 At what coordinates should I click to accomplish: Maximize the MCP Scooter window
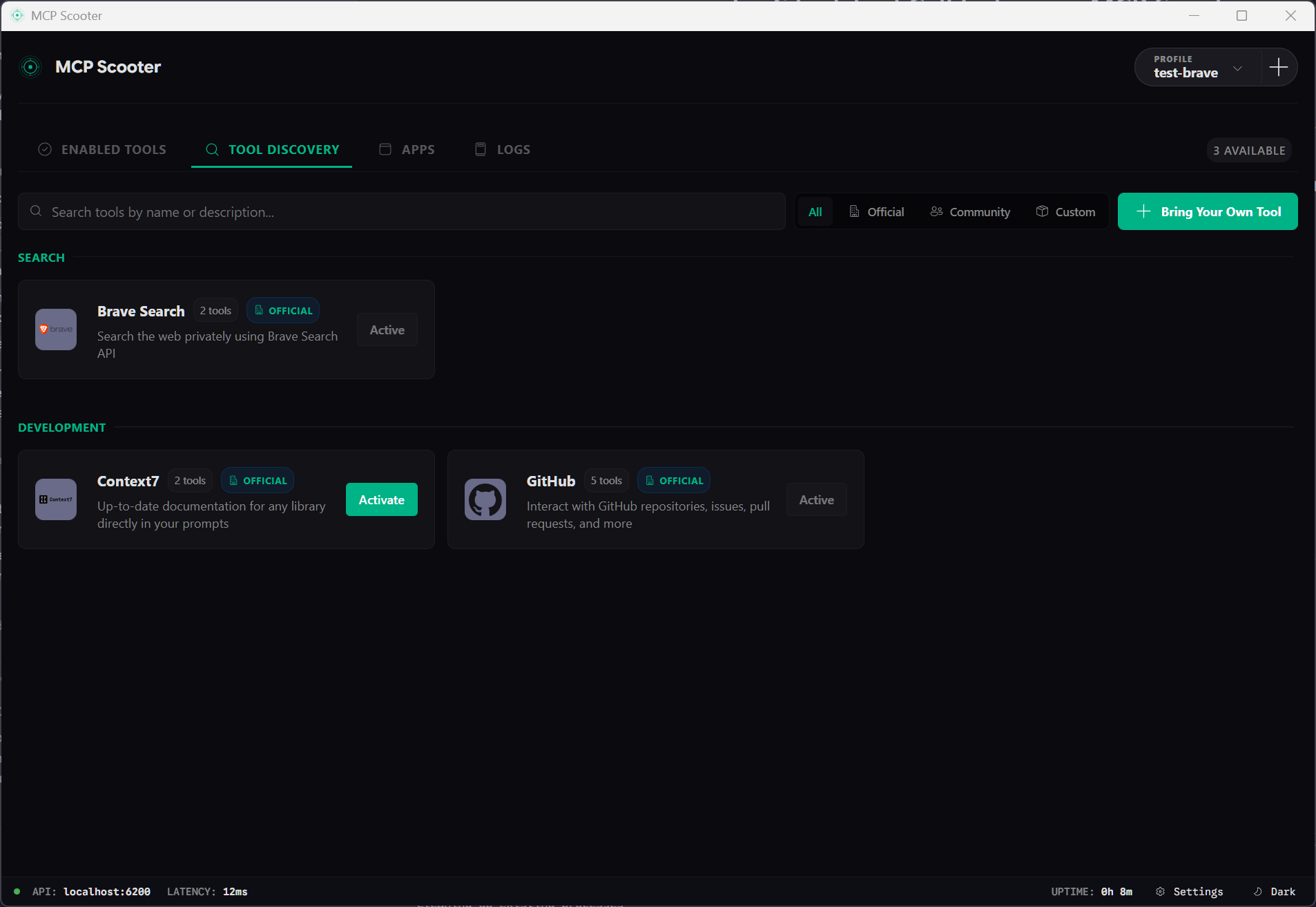[1241, 15]
